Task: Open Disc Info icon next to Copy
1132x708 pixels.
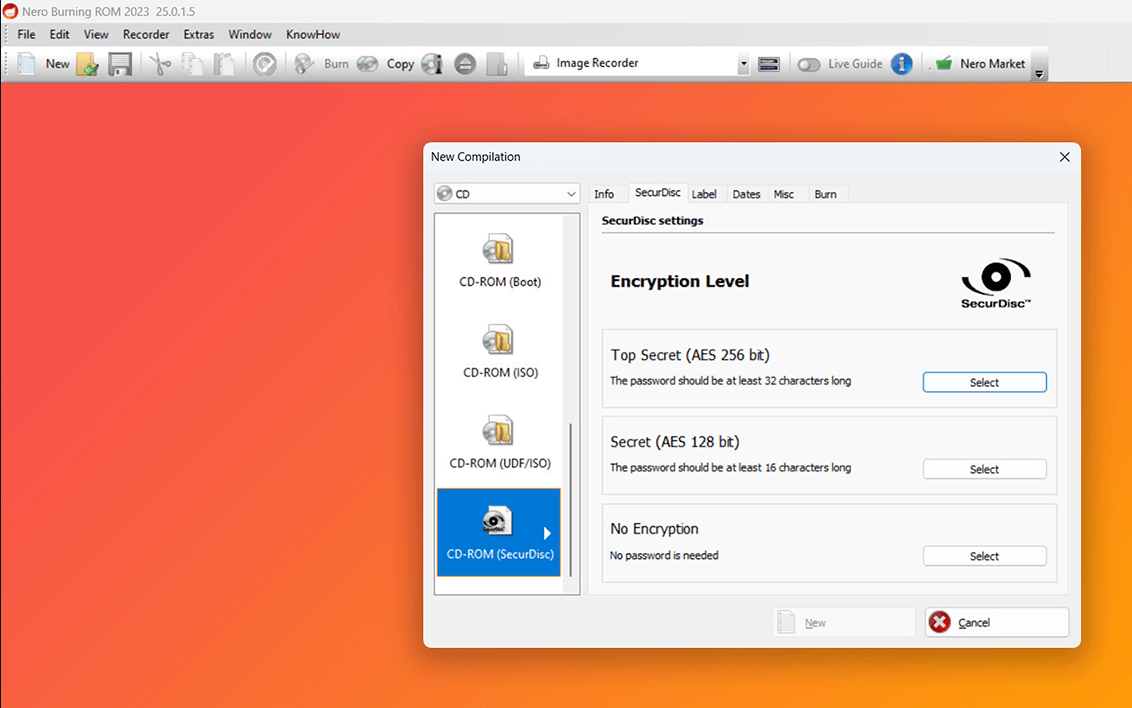Action: point(432,64)
